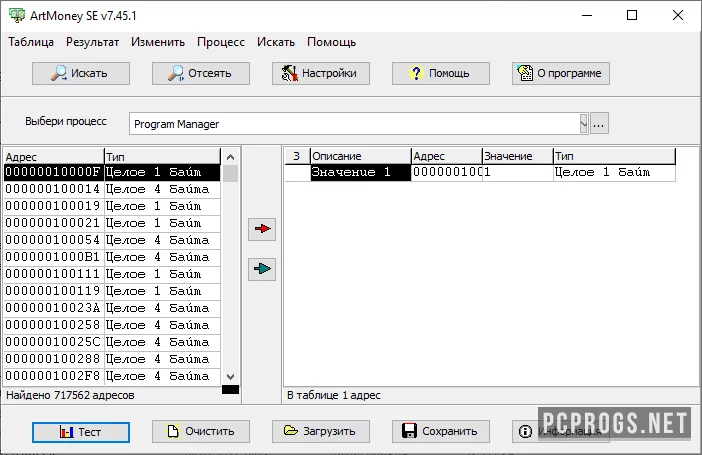
Task: Click the Адрес header in left list
Action: (x=54, y=157)
